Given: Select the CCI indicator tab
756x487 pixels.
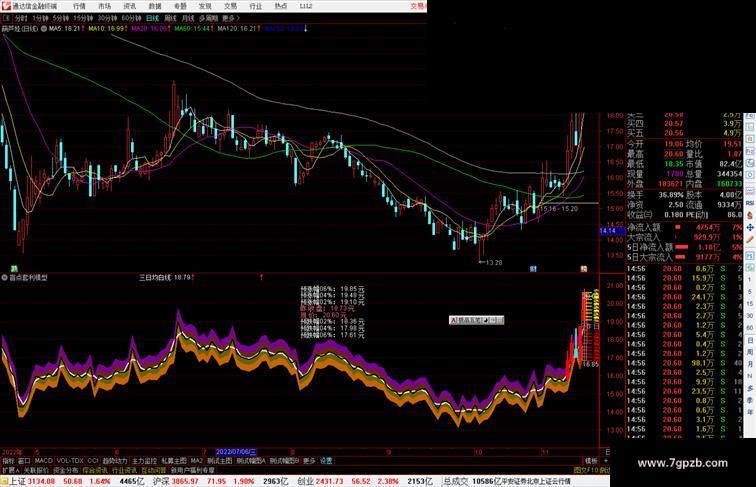Looking at the screenshot, I should (93, 460).
